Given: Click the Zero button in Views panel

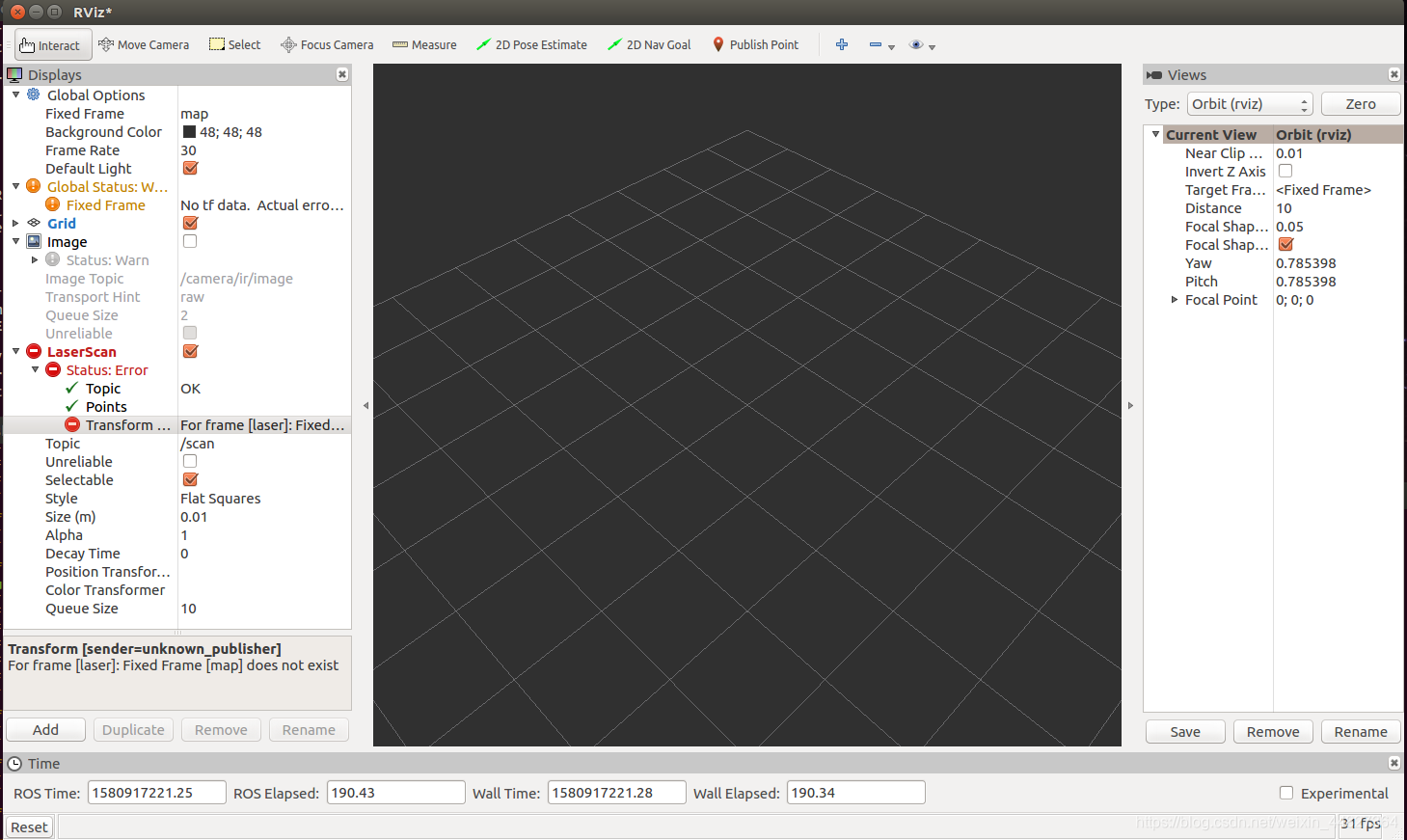Looking at the screenshot, I should click(1361, 103).
